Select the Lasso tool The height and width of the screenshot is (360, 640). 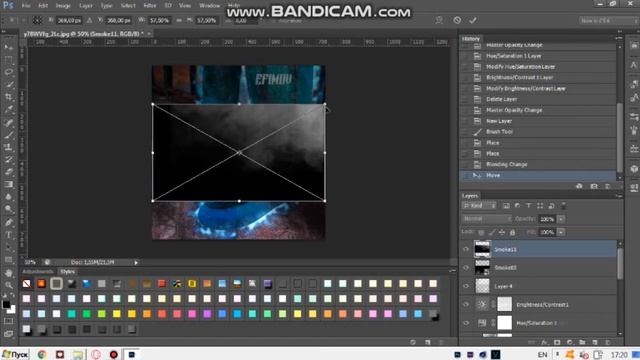pos(9,72)
